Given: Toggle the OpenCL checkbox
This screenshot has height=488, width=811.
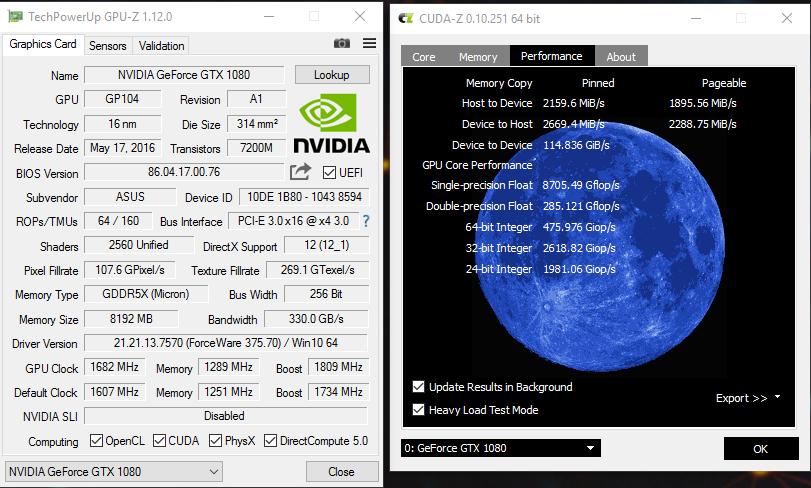Looking at the screenshot, I should [x=96, y=440].
